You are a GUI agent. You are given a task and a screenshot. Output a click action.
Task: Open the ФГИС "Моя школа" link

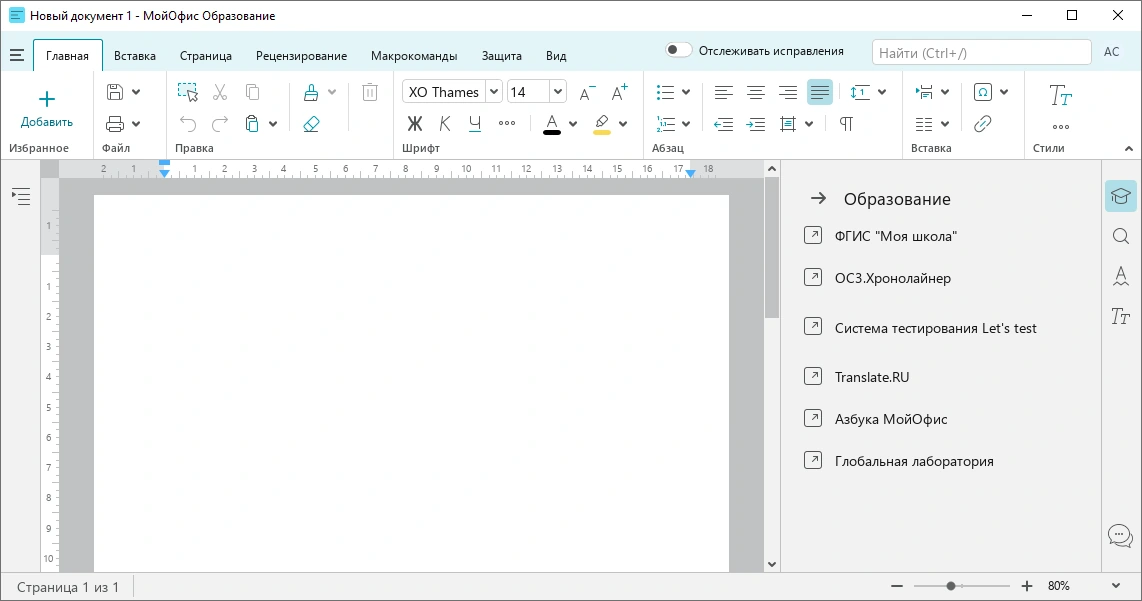895,236
